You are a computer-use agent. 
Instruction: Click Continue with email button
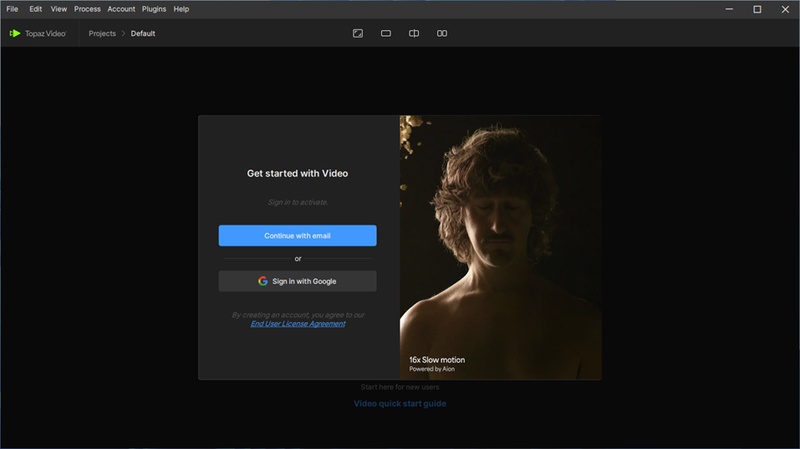tap(297, 235)
